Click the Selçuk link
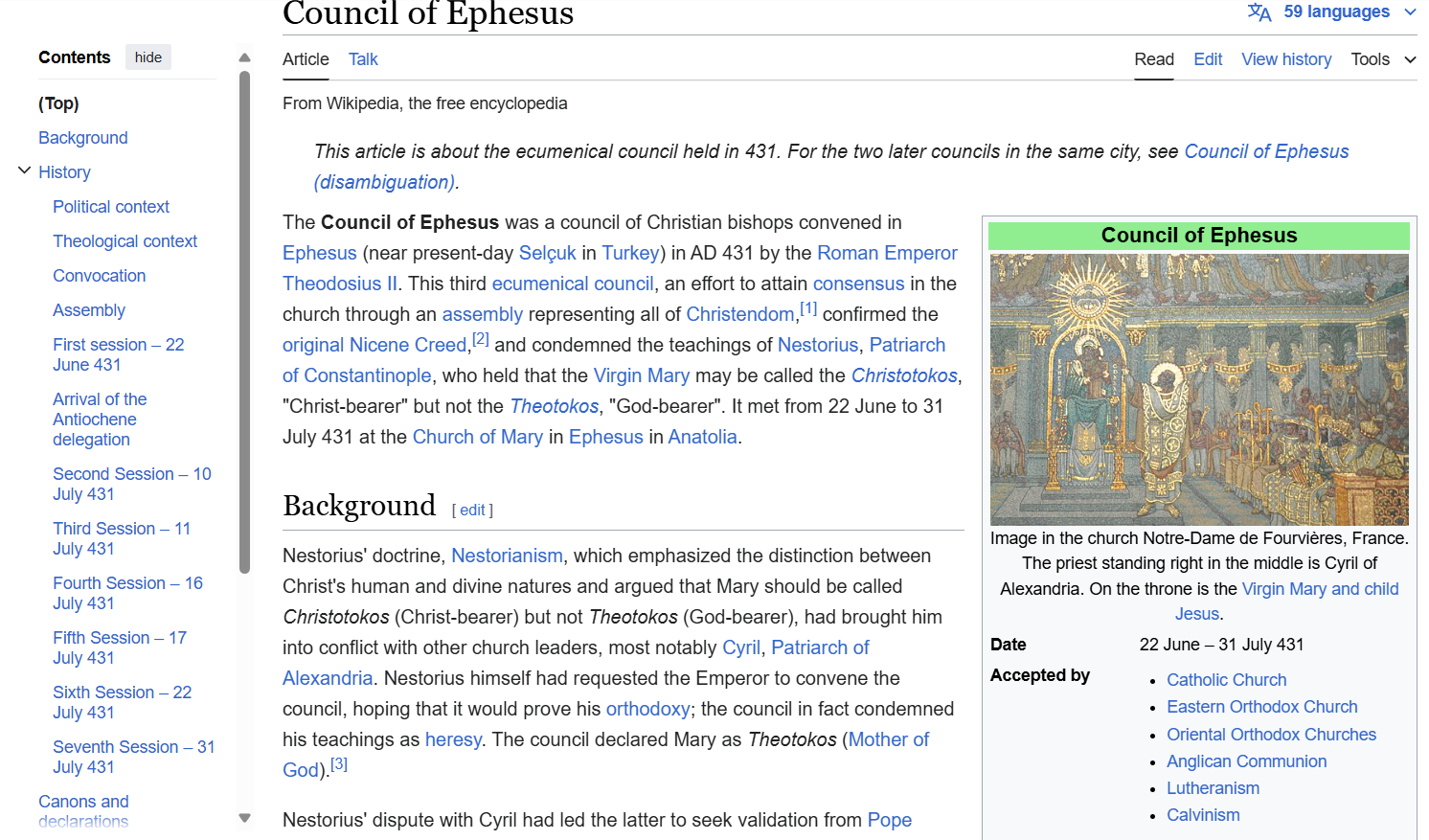Viewport: 1429px width, 840px height. point(548,253)
